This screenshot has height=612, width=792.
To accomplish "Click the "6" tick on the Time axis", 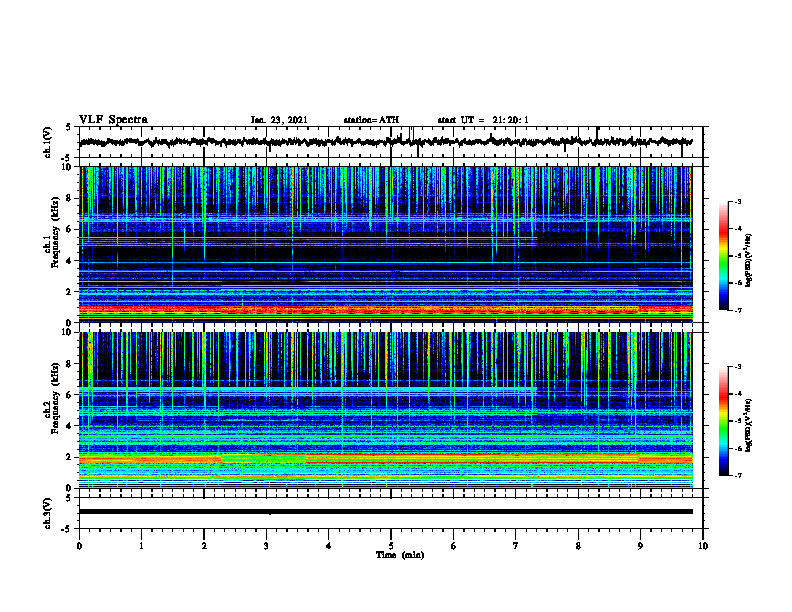I will pyautogui.click(x=454, y=546).
